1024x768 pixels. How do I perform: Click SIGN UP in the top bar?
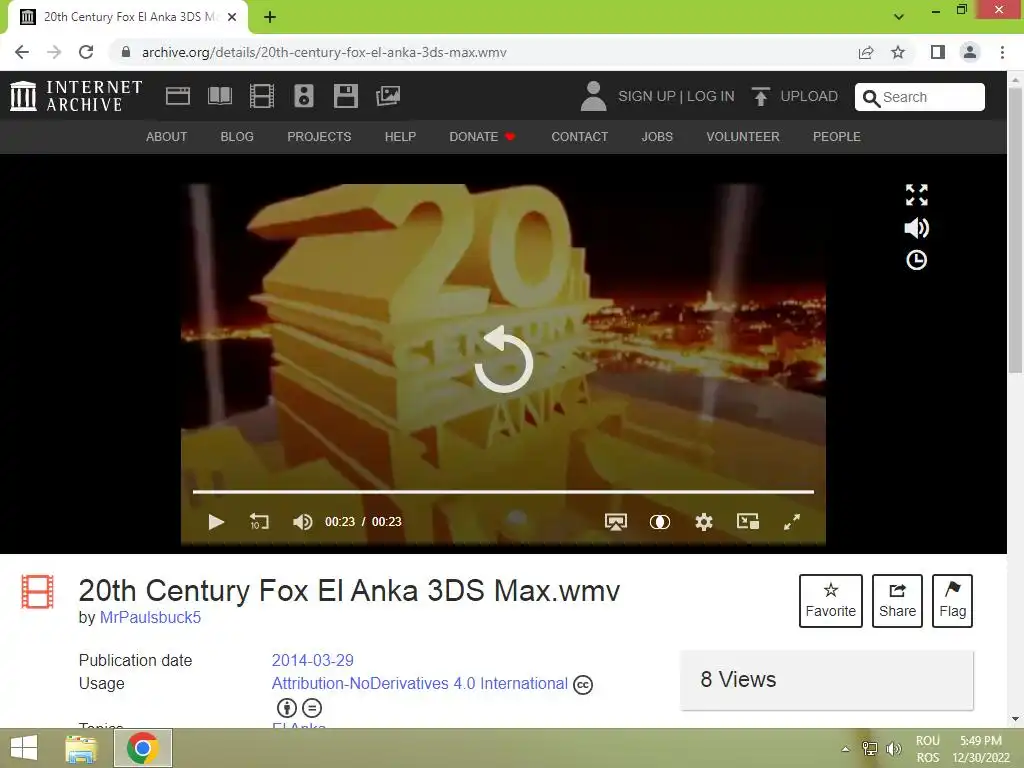pos(647,97)
